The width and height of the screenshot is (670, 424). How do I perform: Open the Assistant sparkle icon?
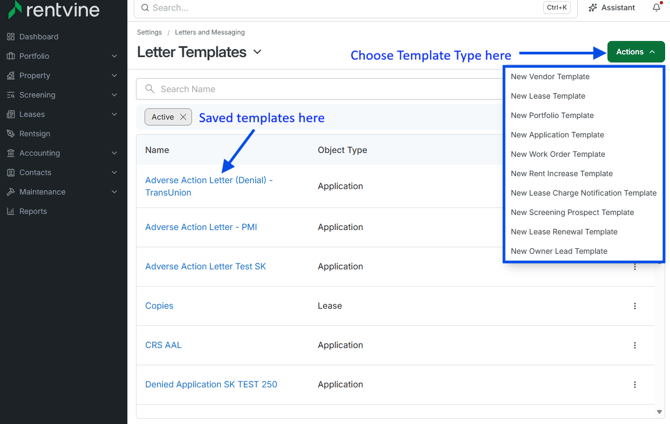click(x=593, y=8)
